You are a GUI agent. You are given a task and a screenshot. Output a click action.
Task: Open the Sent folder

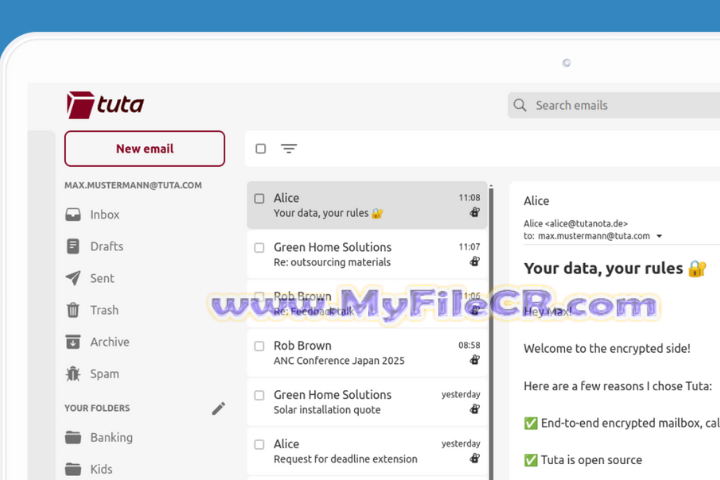pyautogui.click(x=102, y=278)
